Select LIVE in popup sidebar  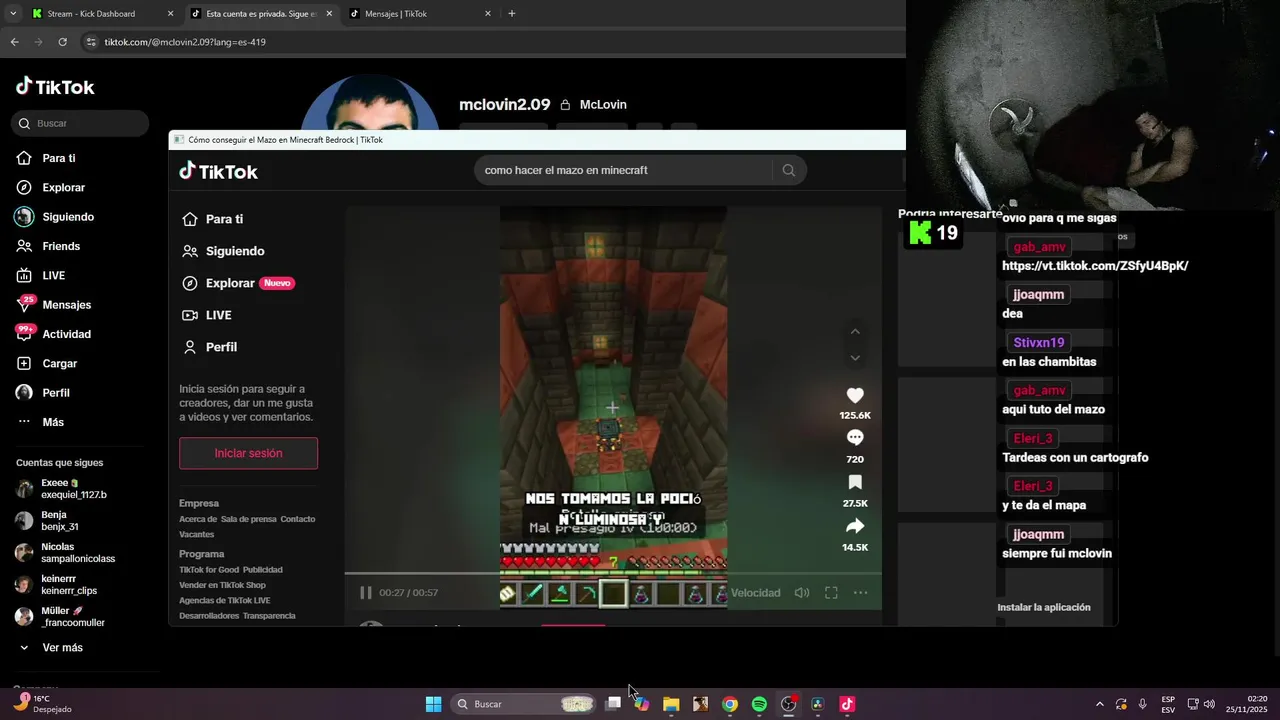click(207, 315)
